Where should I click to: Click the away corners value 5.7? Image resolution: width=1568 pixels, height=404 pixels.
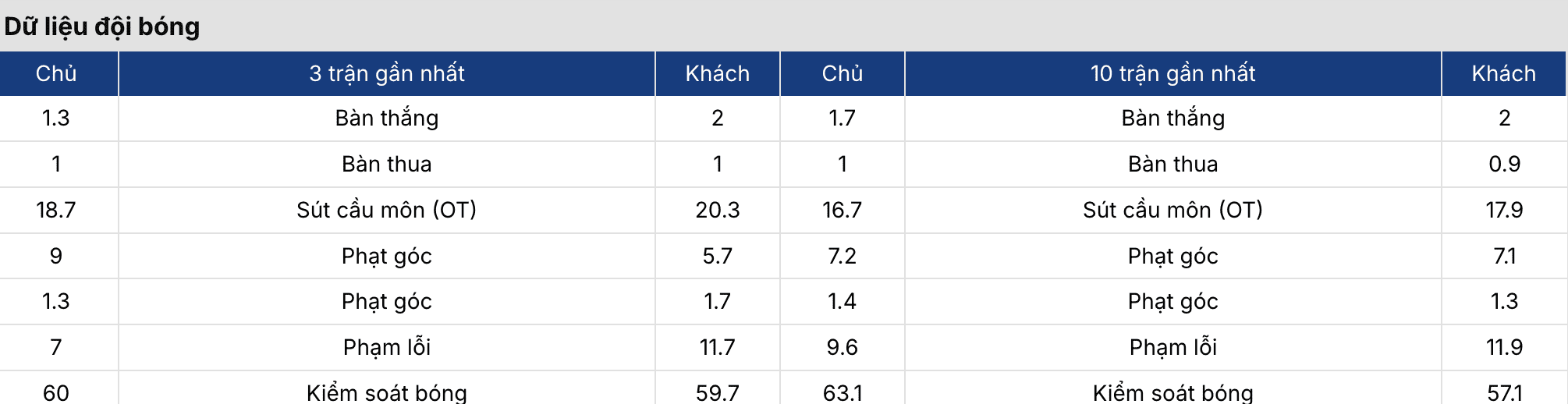[718, 256]
